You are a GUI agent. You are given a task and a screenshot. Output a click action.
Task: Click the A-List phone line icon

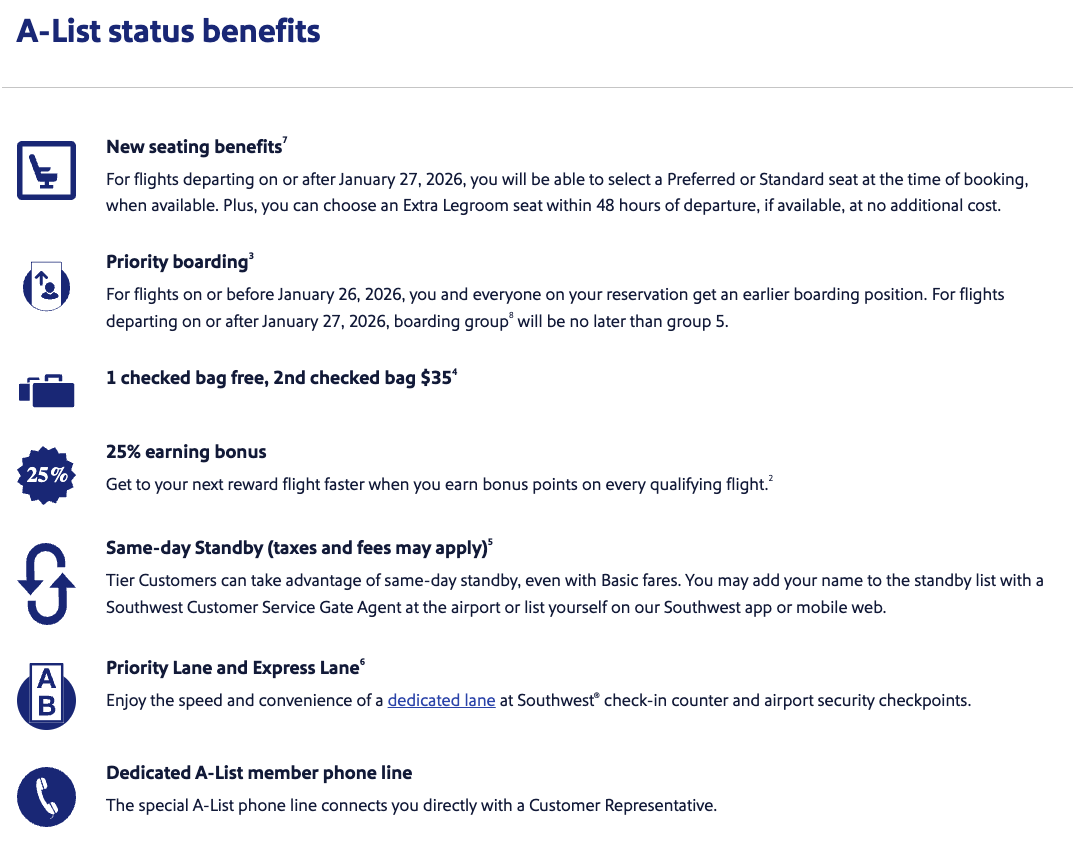point(46,796)
